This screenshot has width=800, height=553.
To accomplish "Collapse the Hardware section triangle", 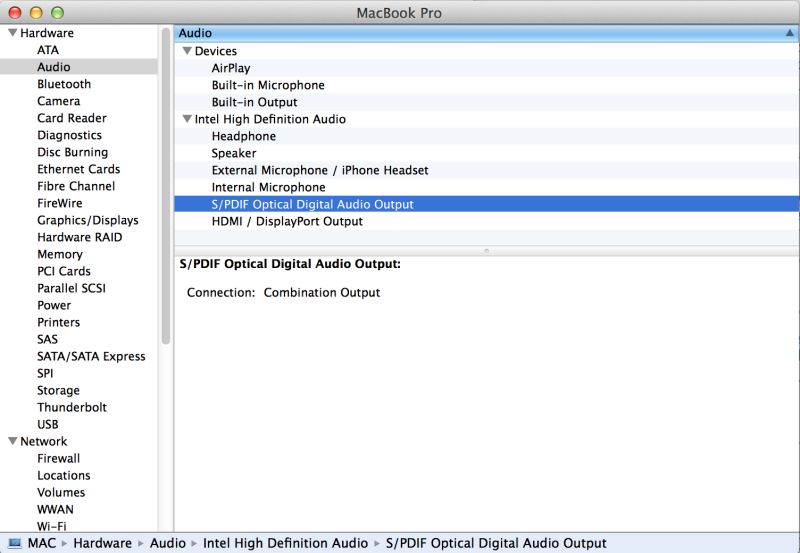I will click(x=13, y=33).
